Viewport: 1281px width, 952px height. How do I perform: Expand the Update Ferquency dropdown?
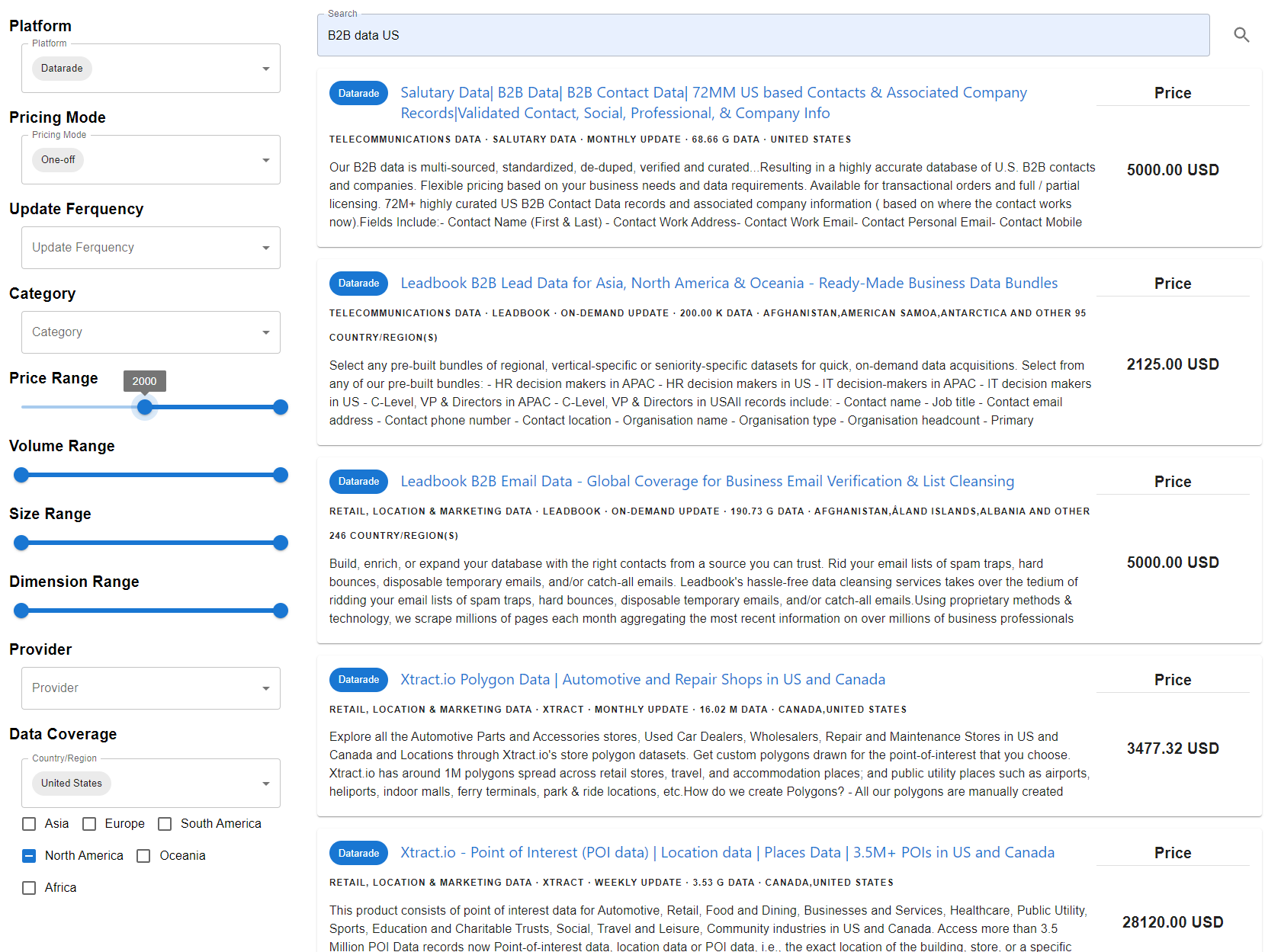[151, 248]
